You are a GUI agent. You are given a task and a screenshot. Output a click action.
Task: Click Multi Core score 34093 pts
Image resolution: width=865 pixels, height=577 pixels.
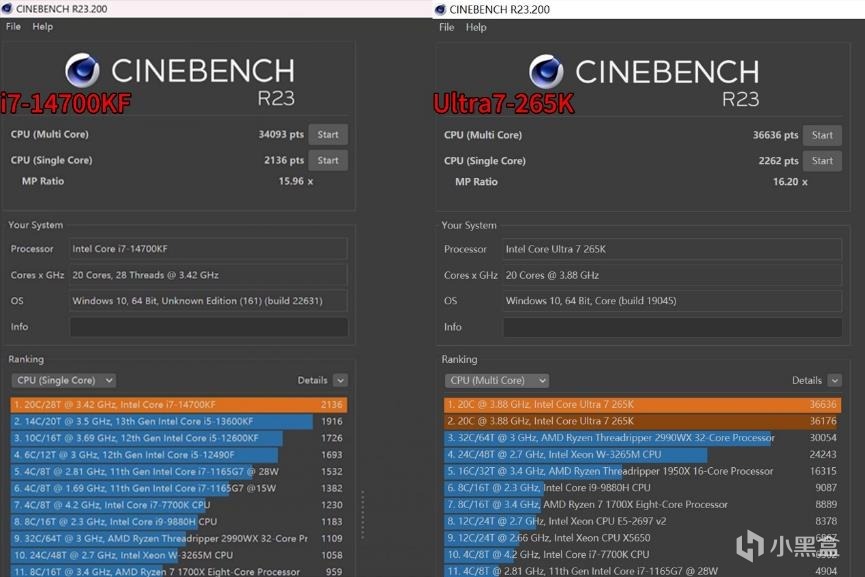tap(281, 134)
